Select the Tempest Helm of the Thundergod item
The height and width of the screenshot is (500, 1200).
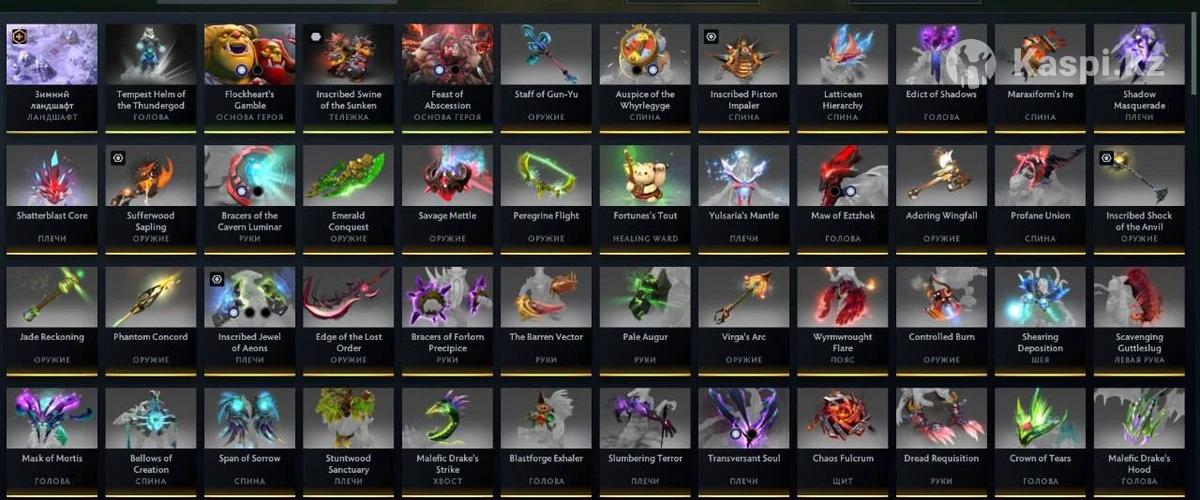(151, 73)
